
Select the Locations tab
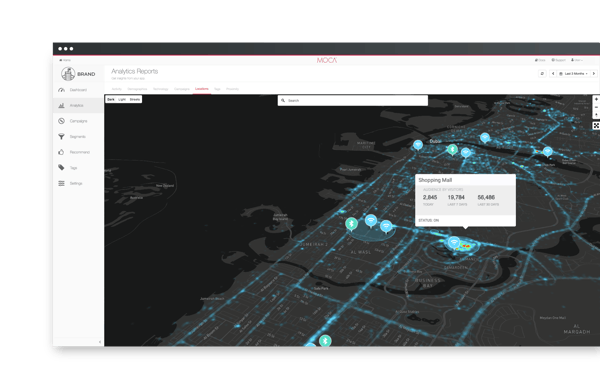pyautogui.click(x=202, y=89)
